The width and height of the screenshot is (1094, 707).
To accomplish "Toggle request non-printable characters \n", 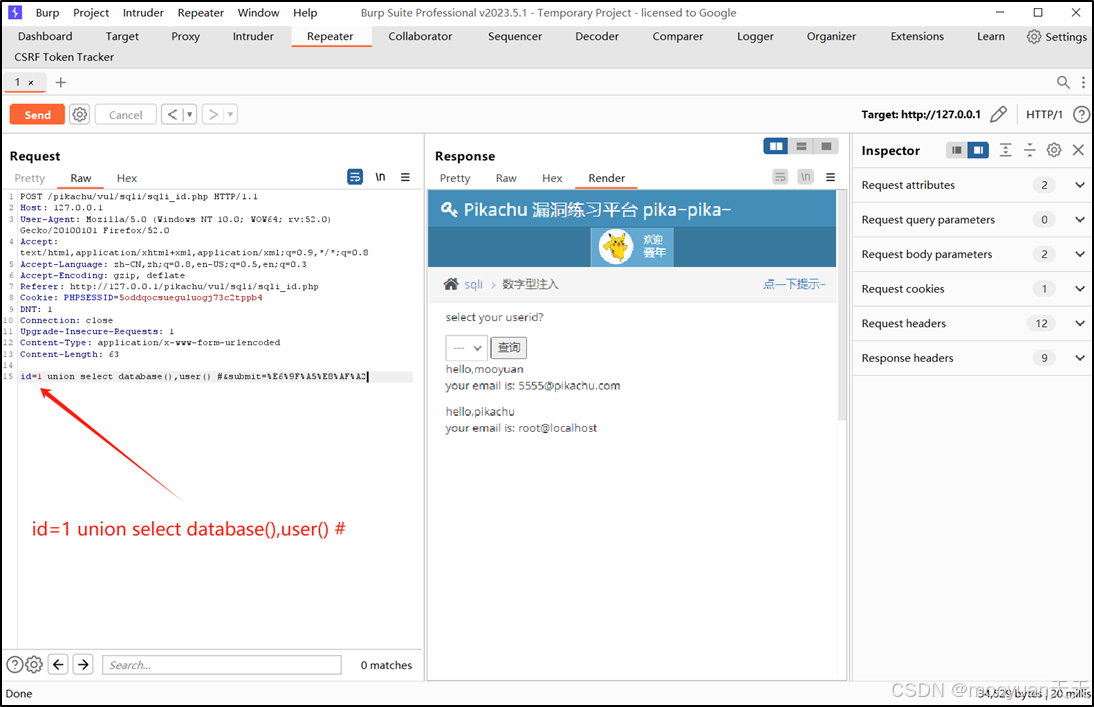I will pos(380,177).
